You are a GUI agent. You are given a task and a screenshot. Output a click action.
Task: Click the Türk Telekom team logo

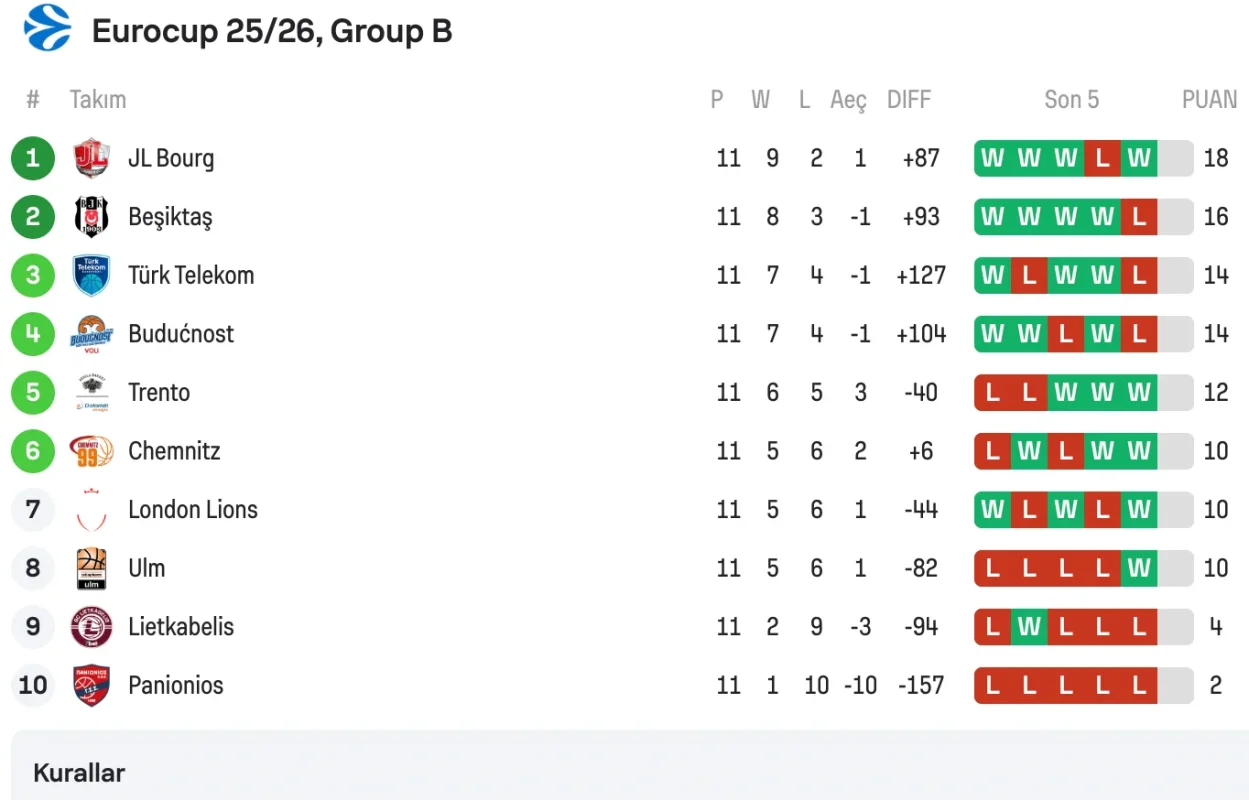(91, 275)
